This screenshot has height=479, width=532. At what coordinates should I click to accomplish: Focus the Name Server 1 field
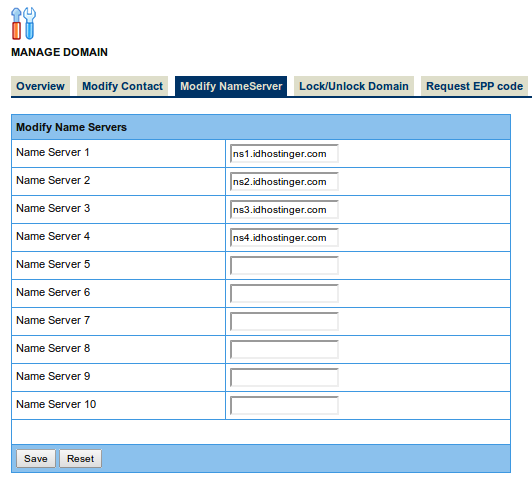284,154
